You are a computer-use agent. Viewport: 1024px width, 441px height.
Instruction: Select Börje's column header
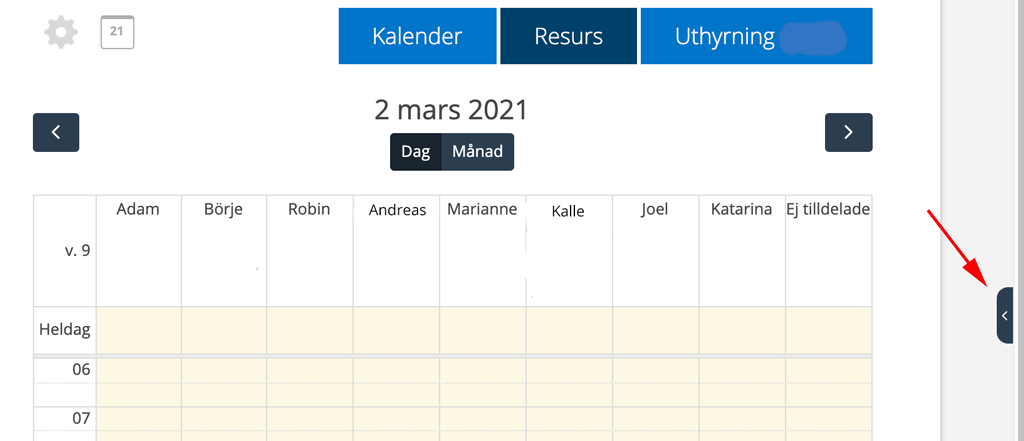point(225,209)
